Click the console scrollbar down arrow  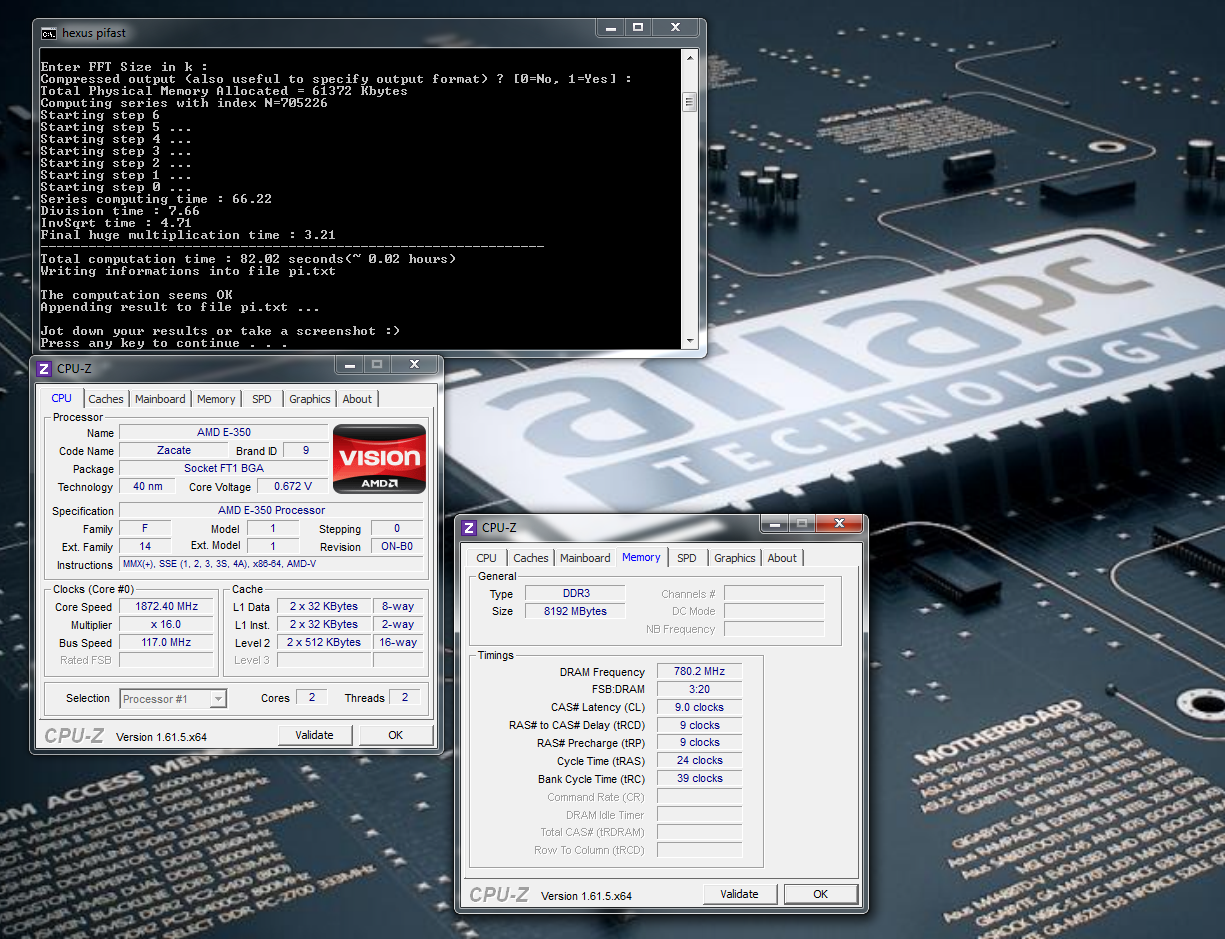(x=689, y=341)
